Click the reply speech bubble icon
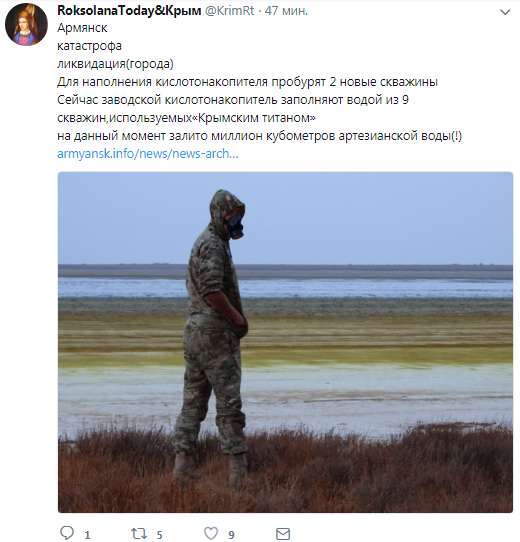 click(x=67, y=533)
